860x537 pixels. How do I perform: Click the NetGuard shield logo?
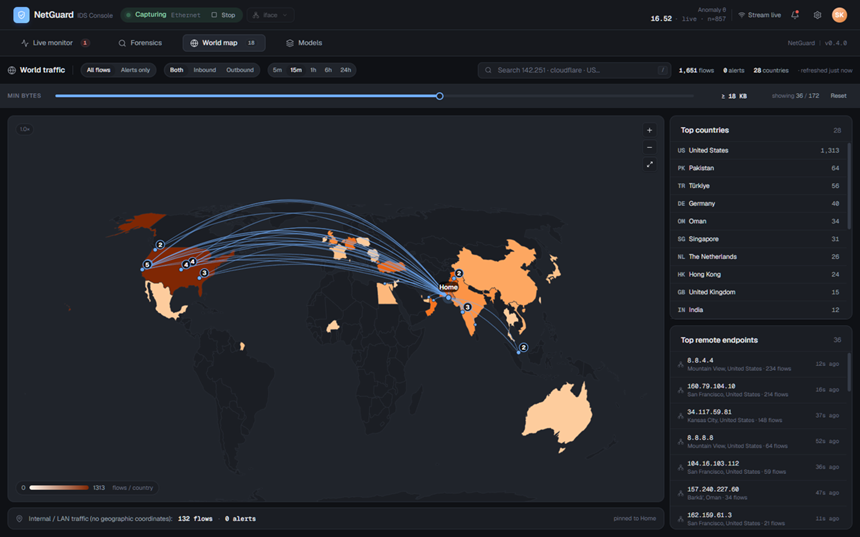click(21, 15)
